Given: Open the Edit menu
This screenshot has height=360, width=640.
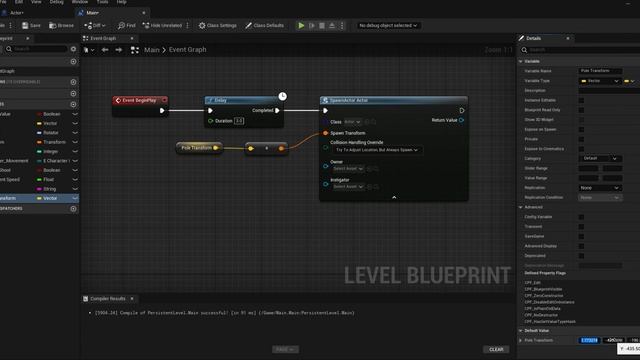Looking at the screenshot, I should point(19,2).
